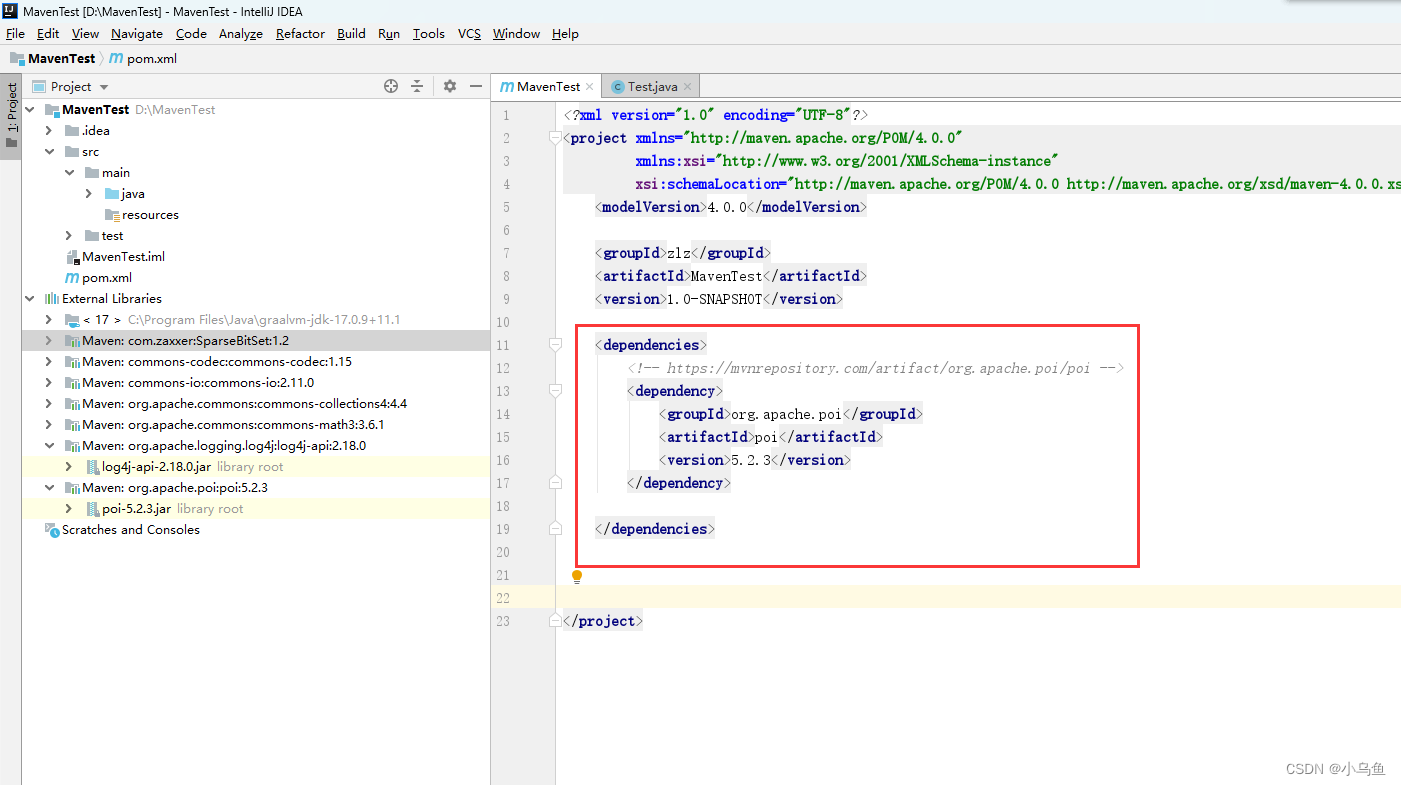
Task: Place cursor on the empty line 22
Action: [x=980, y=598]
